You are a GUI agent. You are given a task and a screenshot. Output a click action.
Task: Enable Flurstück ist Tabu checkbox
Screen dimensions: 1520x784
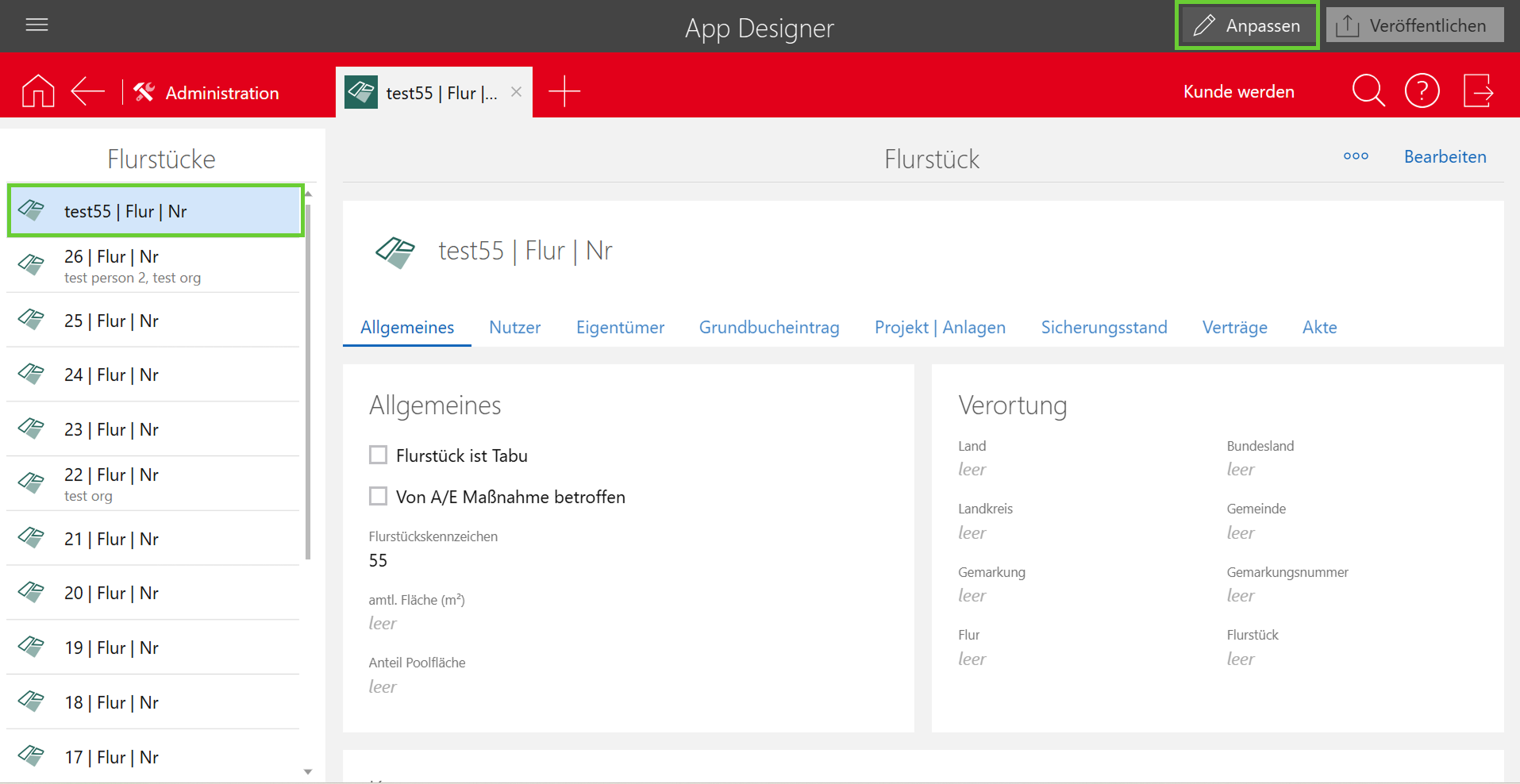pos(379,455)
